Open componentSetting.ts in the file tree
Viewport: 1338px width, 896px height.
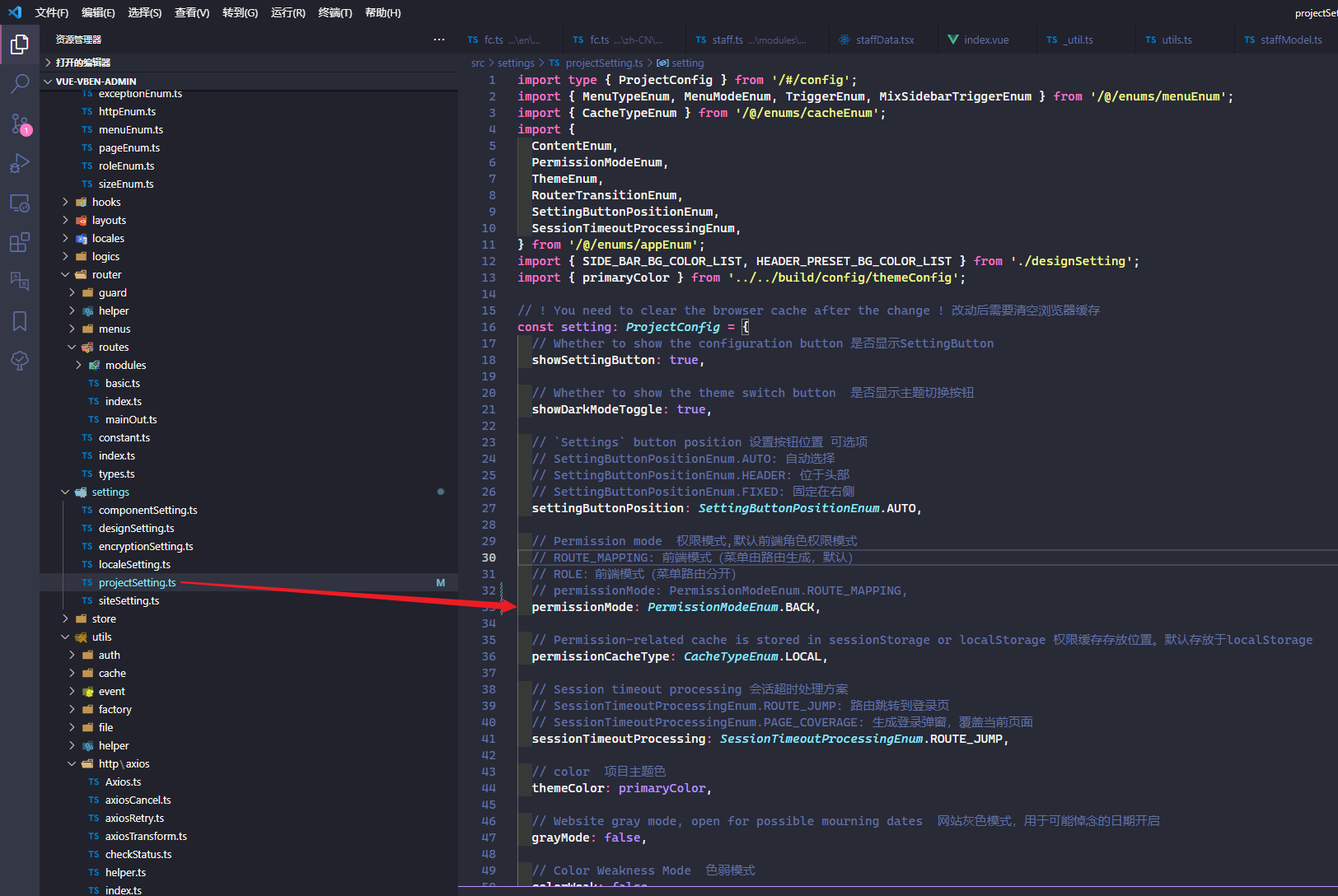(249, 510)
